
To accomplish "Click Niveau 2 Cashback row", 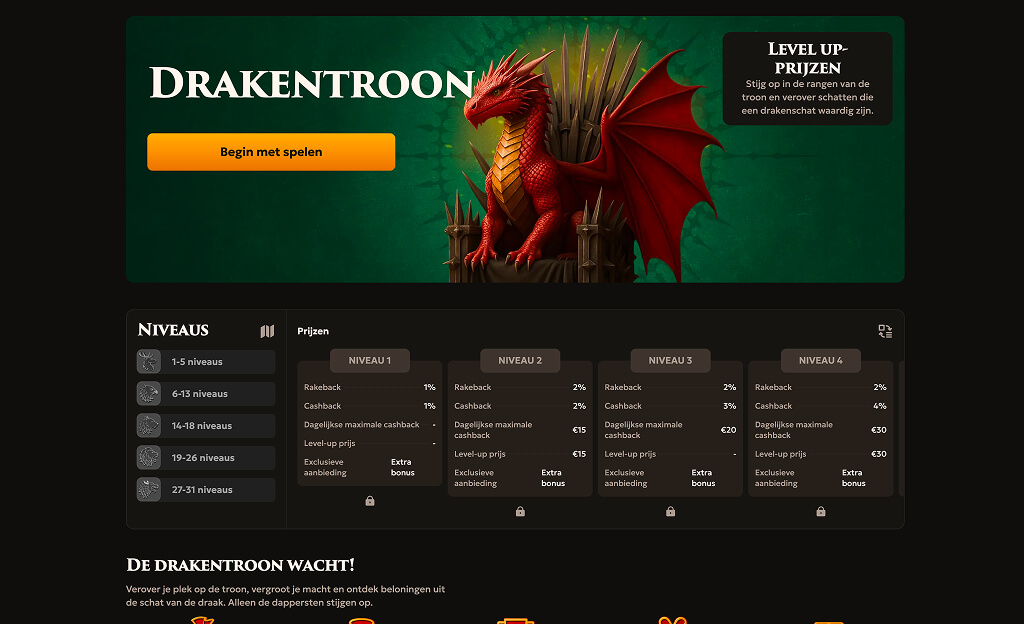I will [x=520, y=406].
